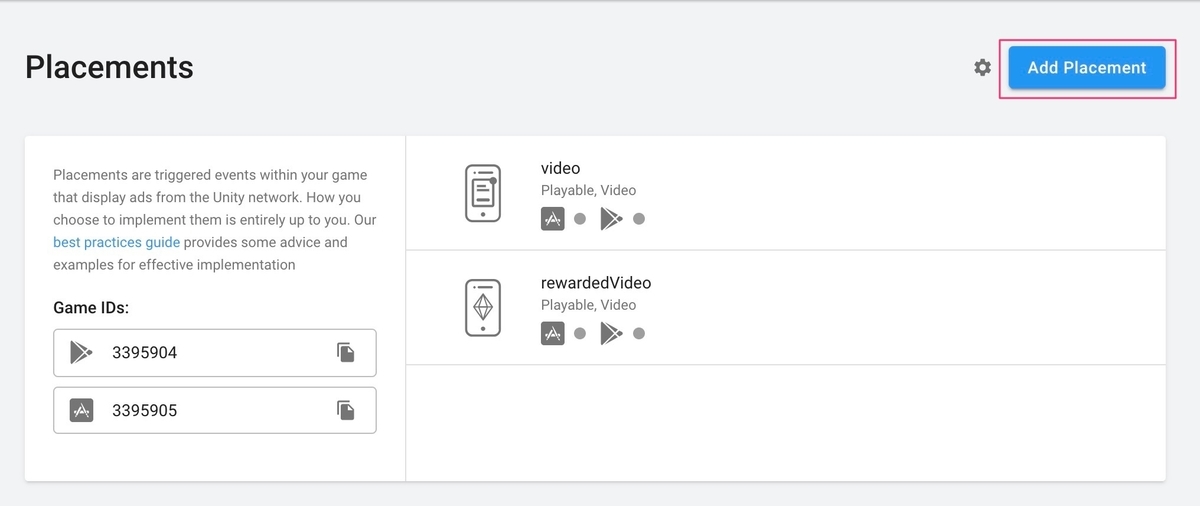Open the video placement name
This screenshot has width=1200, height=506.
560,168
